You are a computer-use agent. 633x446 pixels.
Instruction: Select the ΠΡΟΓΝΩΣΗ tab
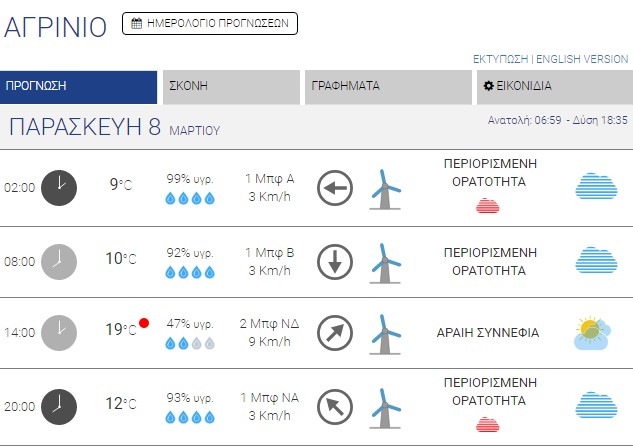[x=79, y=87]
